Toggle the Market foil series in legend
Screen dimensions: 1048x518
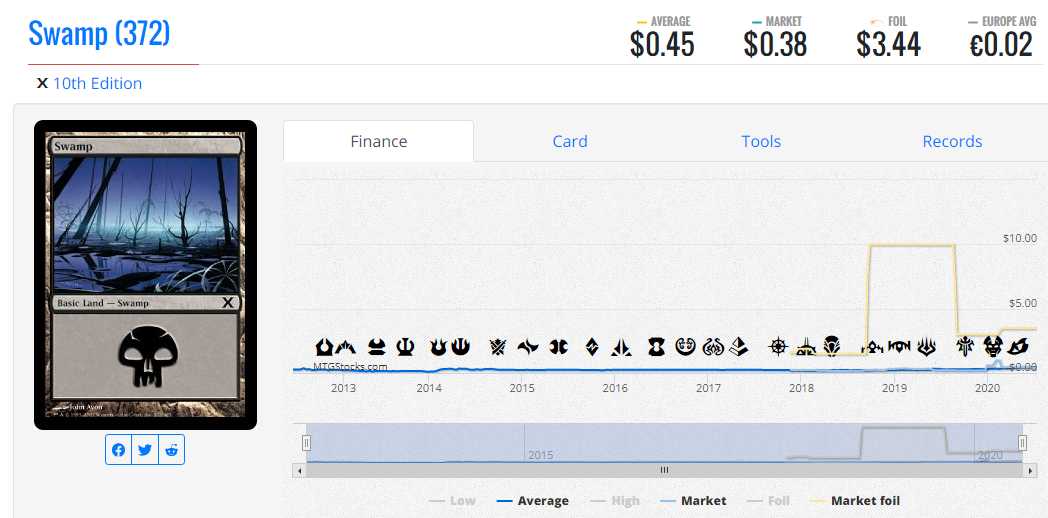[x=855, y=501]
